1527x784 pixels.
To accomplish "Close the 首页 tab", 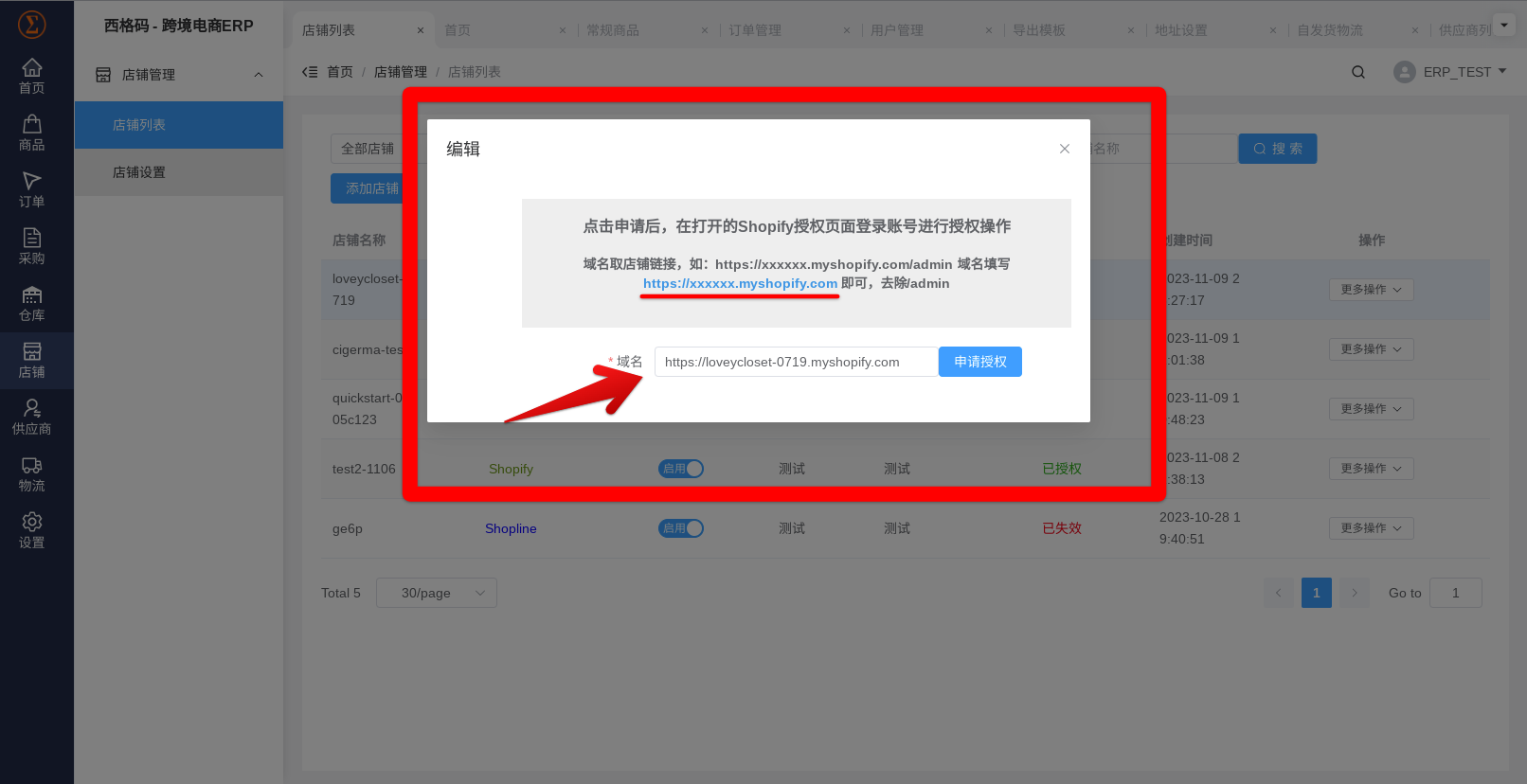I will pyautogui.click(x=563, y=30).
